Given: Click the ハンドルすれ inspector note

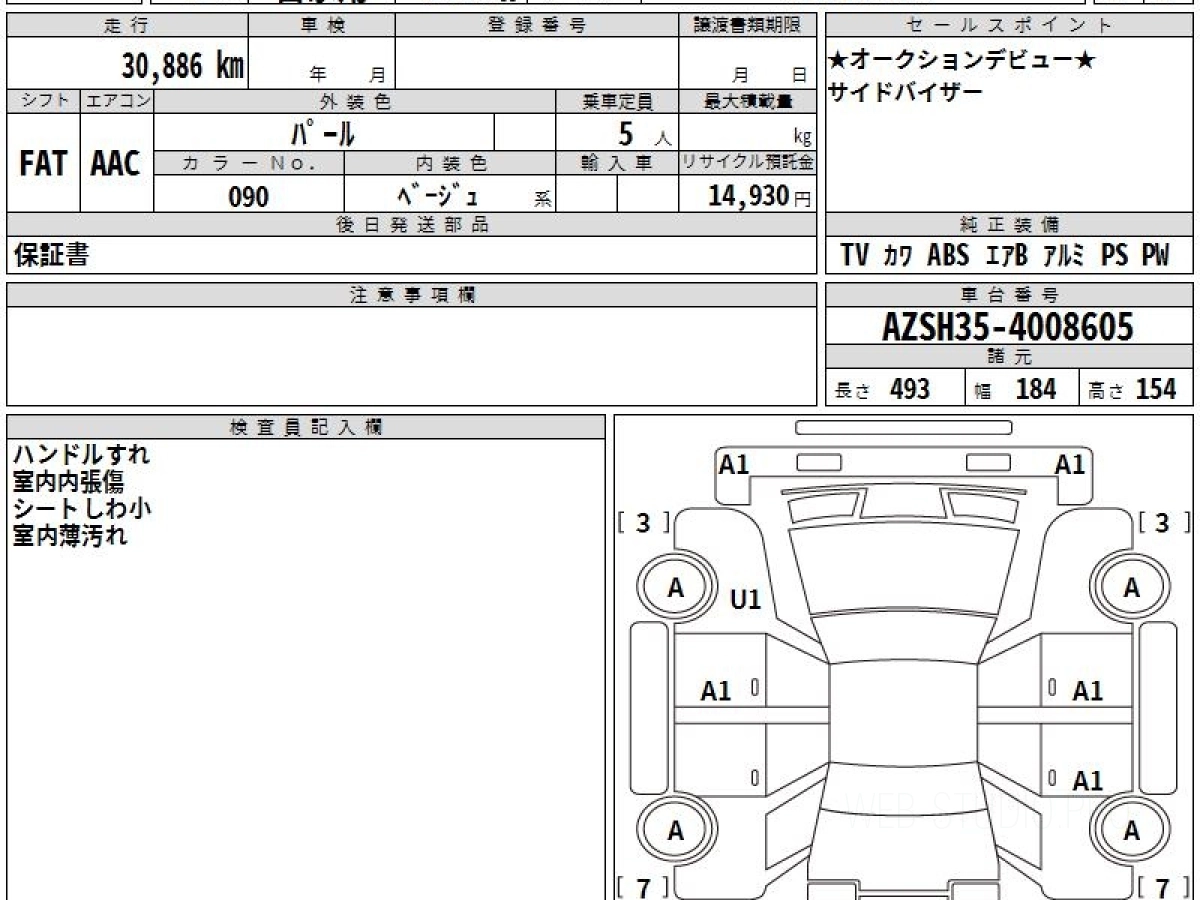Looking at the screenshot, I should [81, 455].
